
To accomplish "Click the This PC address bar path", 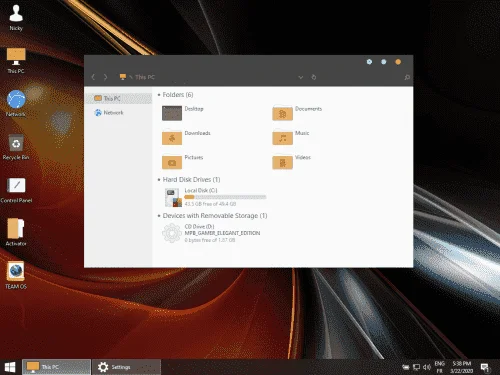I will [145, 77].
